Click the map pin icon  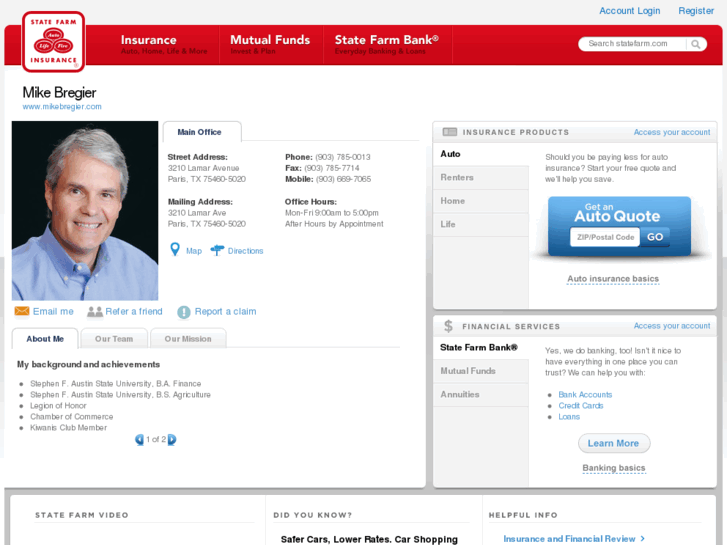[x=175, y=250]
